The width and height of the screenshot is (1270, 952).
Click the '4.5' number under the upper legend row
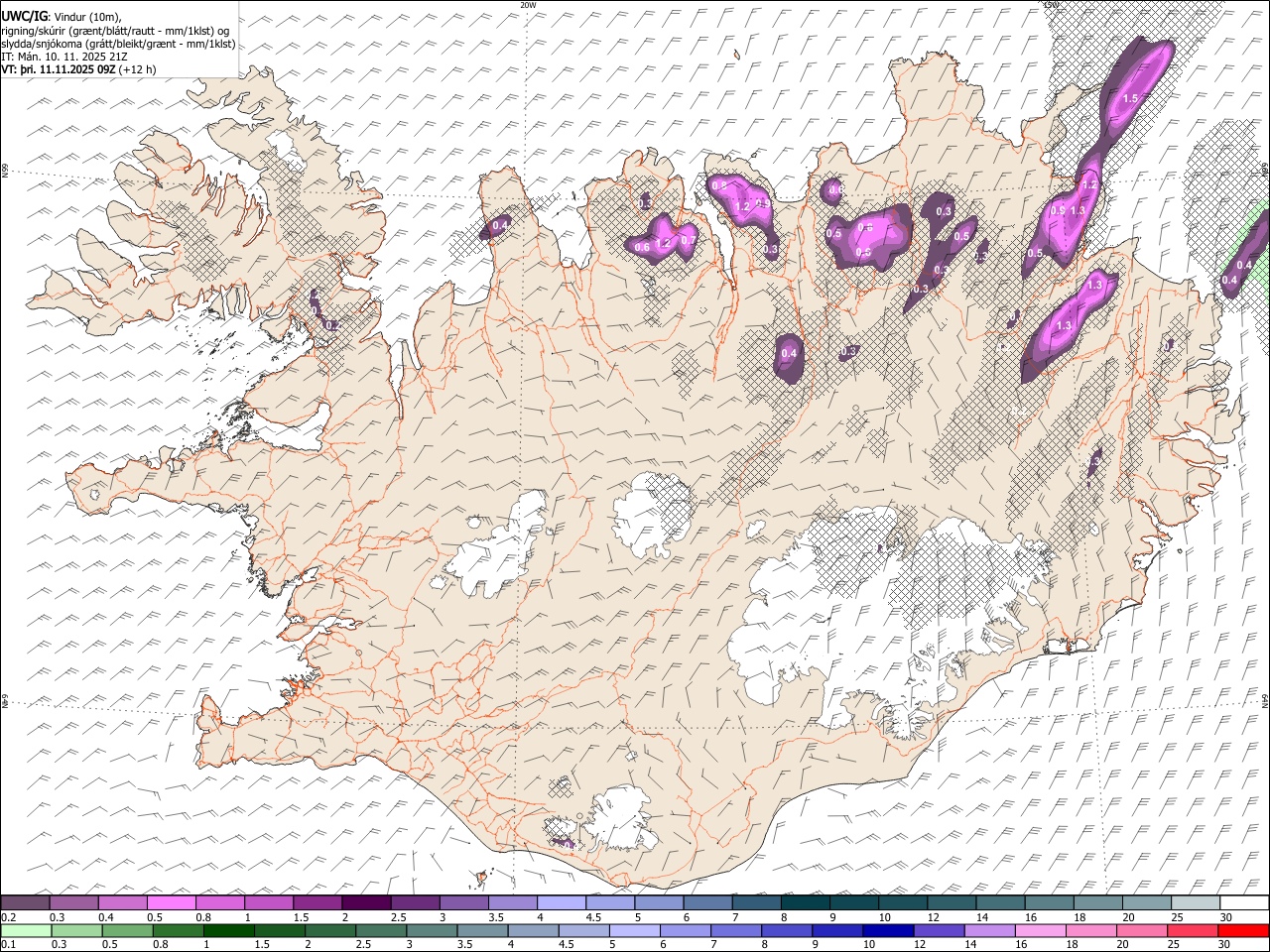592,917
